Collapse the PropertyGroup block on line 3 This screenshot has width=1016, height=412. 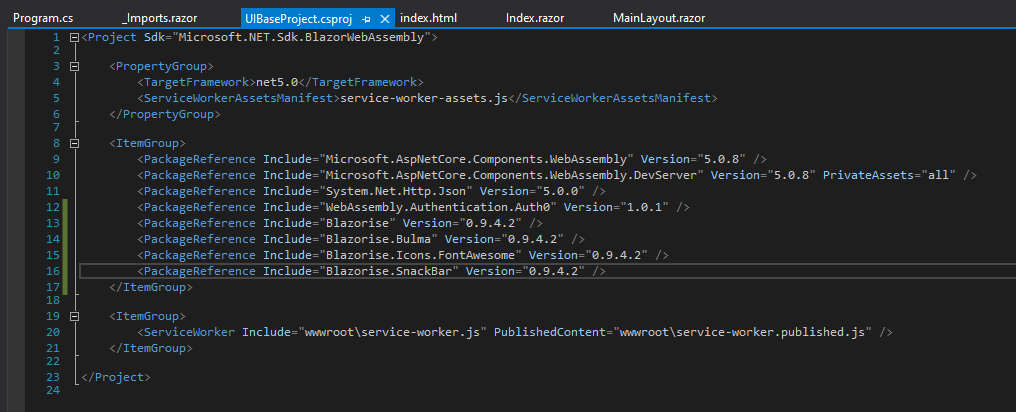click(74, 66)
